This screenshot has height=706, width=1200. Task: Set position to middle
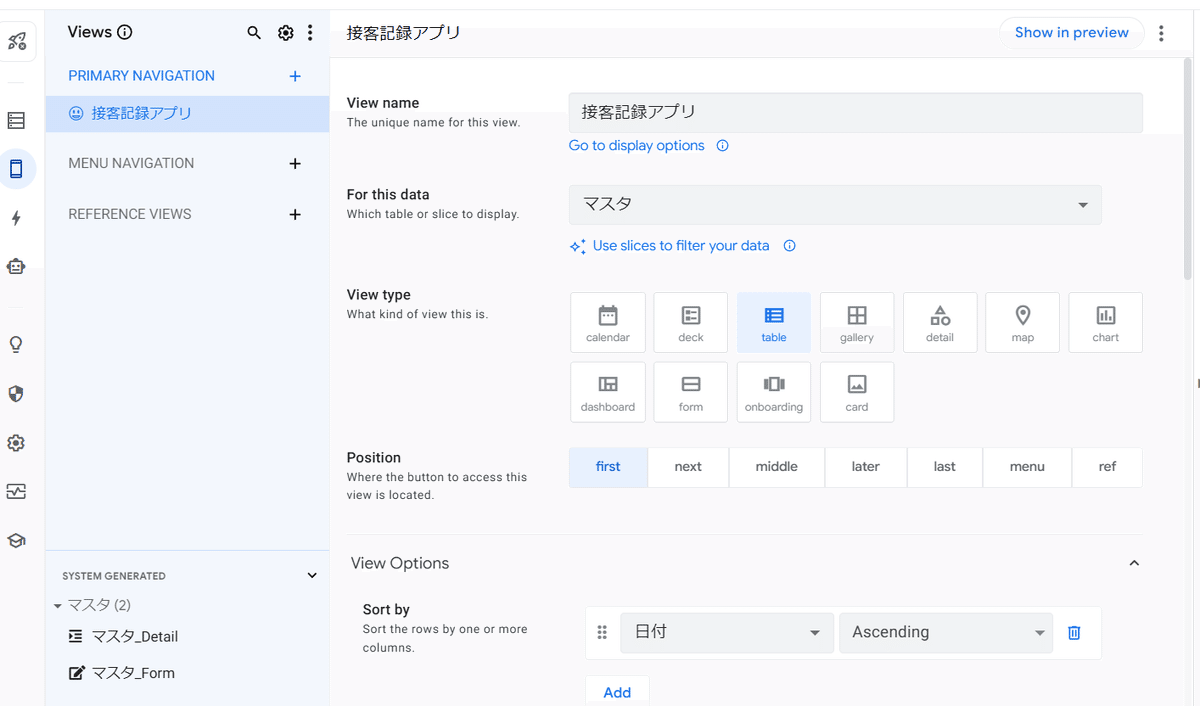(x=777, y=467)
